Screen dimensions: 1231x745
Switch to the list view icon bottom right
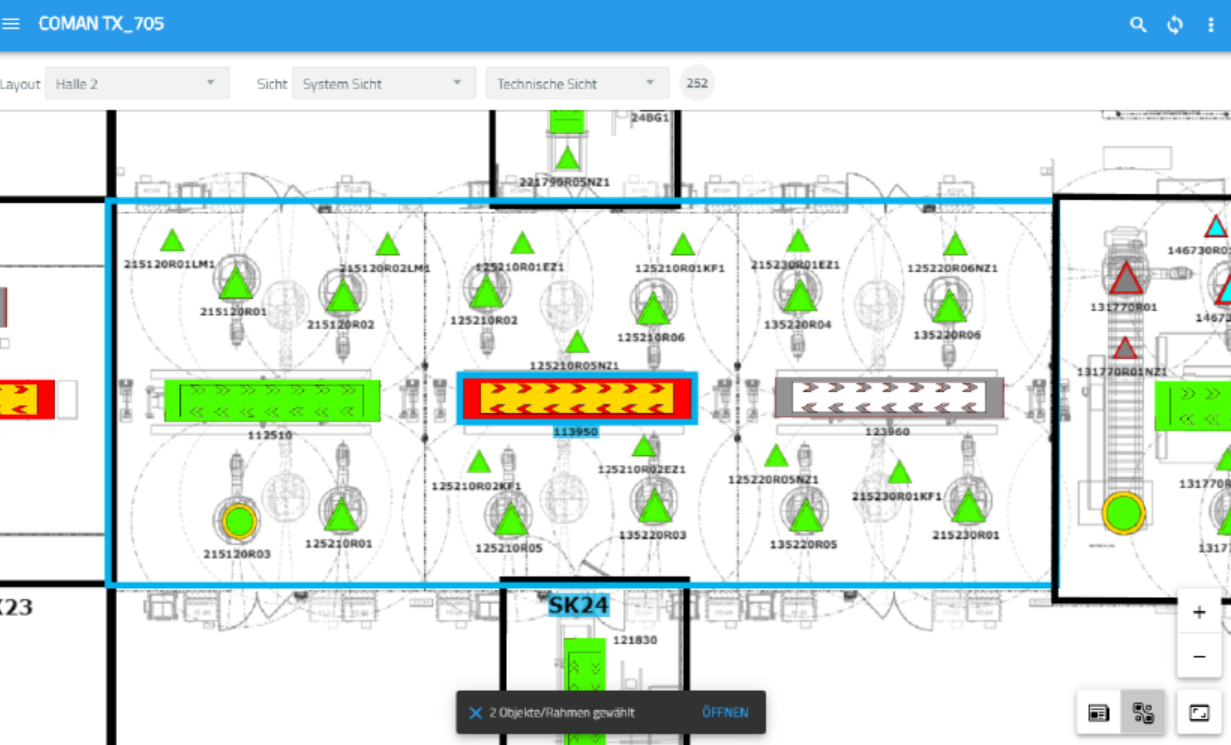[1098, 712]
